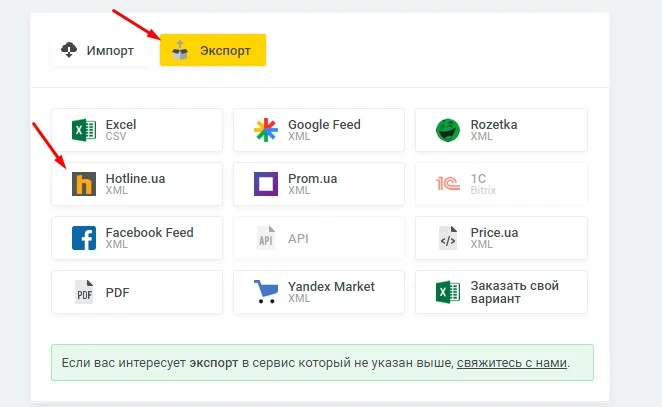
Task: Select the Hotline.ua XML export
Action: [137, 184]
